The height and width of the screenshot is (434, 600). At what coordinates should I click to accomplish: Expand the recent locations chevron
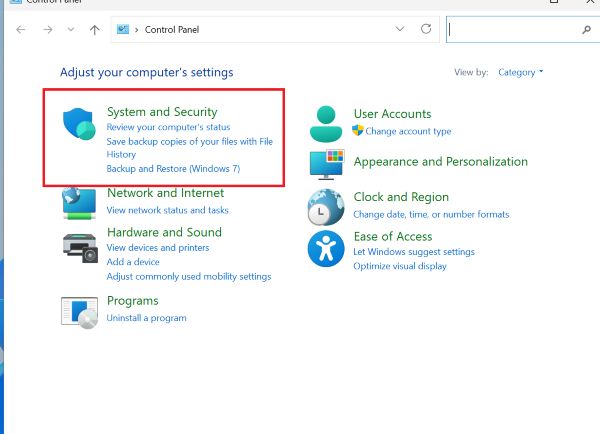(x=70, y=30)
